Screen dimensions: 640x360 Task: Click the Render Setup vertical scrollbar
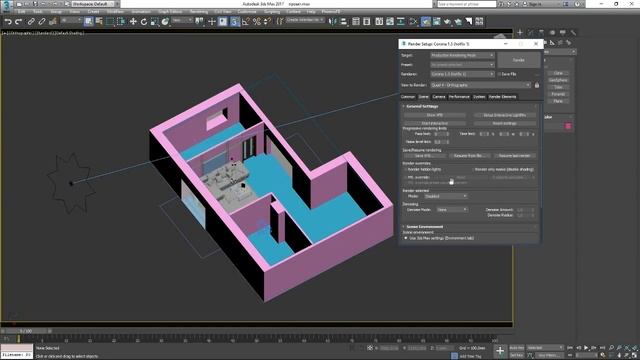click(x=541, y=155)
